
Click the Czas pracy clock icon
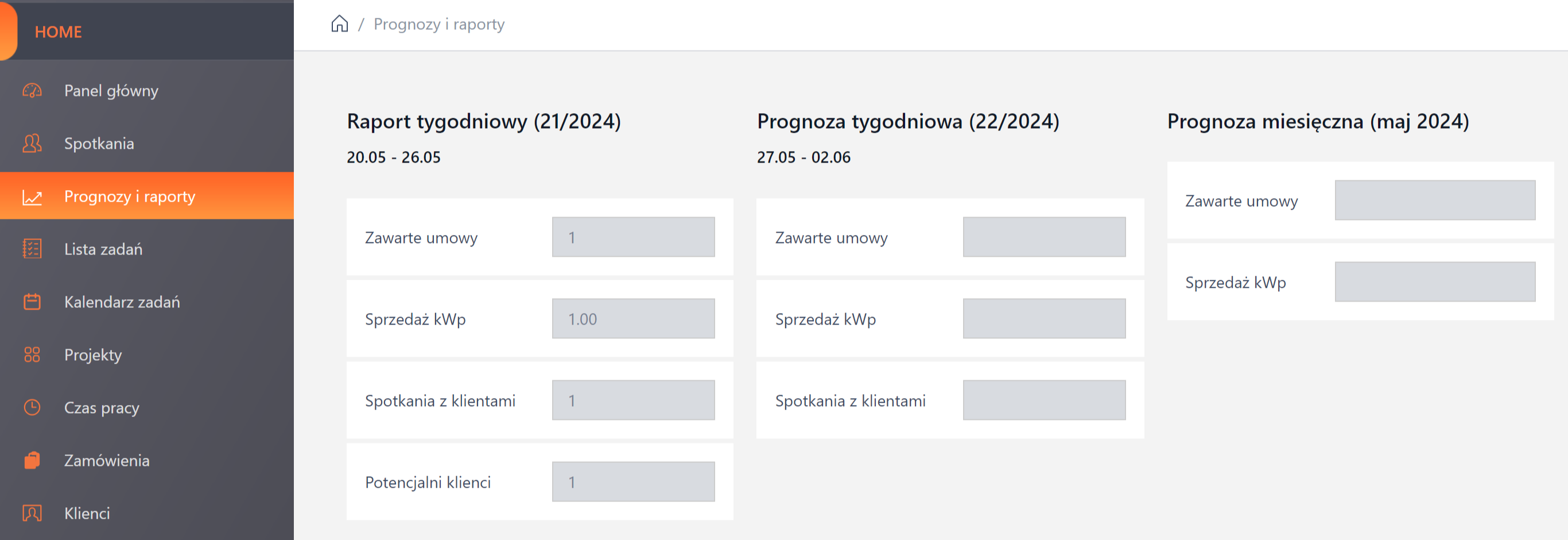tap(32, 407)
